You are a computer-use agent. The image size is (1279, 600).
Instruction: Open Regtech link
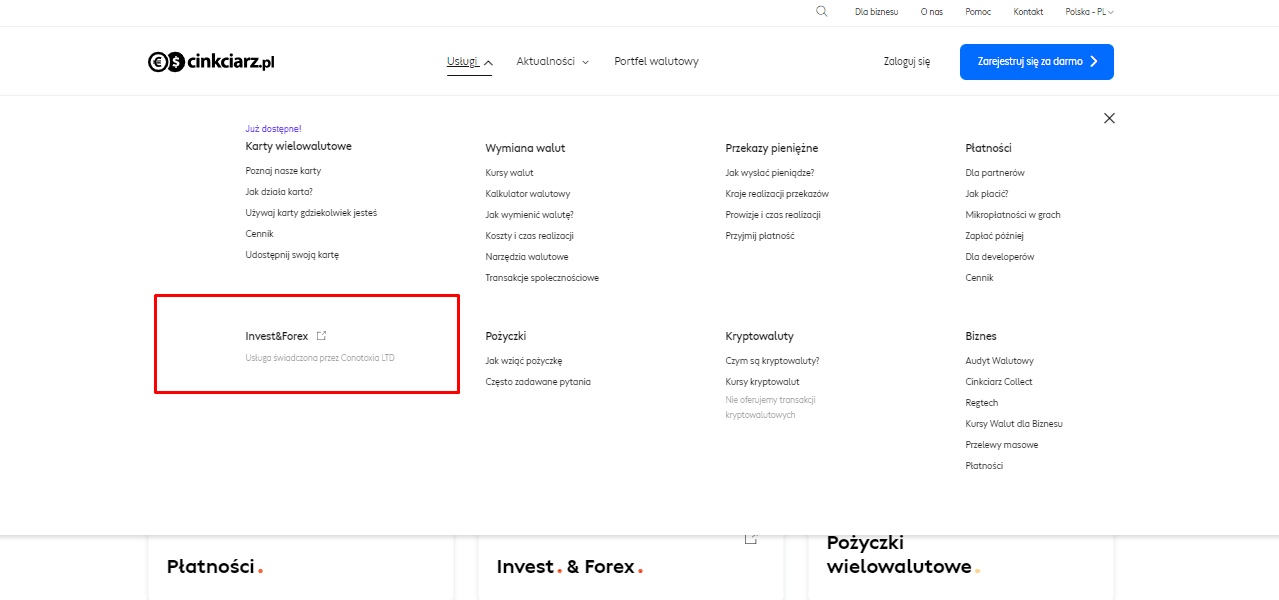pyautogui.click(x=982, y=403)
